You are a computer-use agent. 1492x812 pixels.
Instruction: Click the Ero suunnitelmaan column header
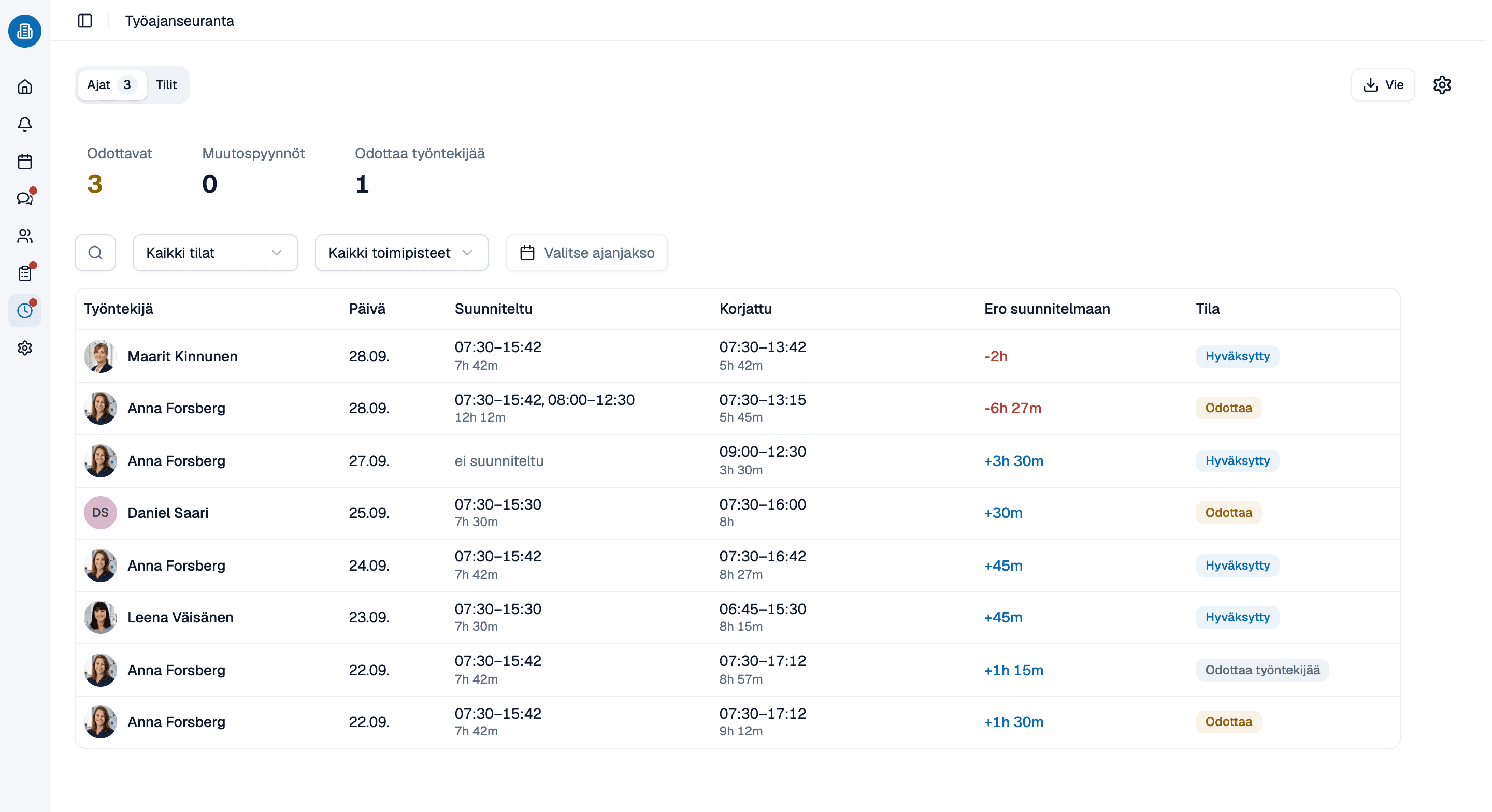click(x=1046, y=309)
